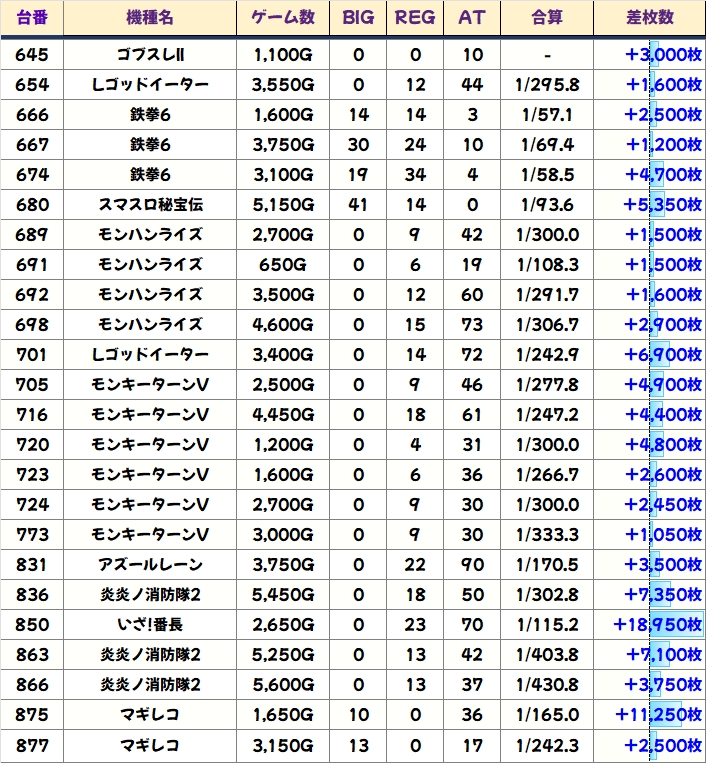Viewport: 706px width, 763px height.
Task: Click the アズールレーン machine name
Action: [150, 565]
